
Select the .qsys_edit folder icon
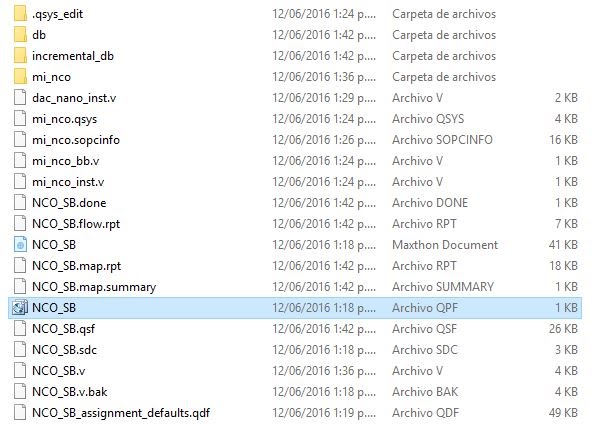[20, 13]
